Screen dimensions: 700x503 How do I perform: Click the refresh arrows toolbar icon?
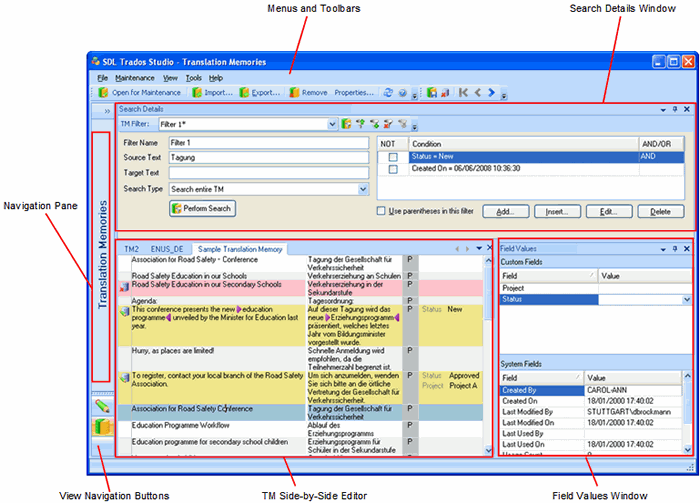coord(388,92)
